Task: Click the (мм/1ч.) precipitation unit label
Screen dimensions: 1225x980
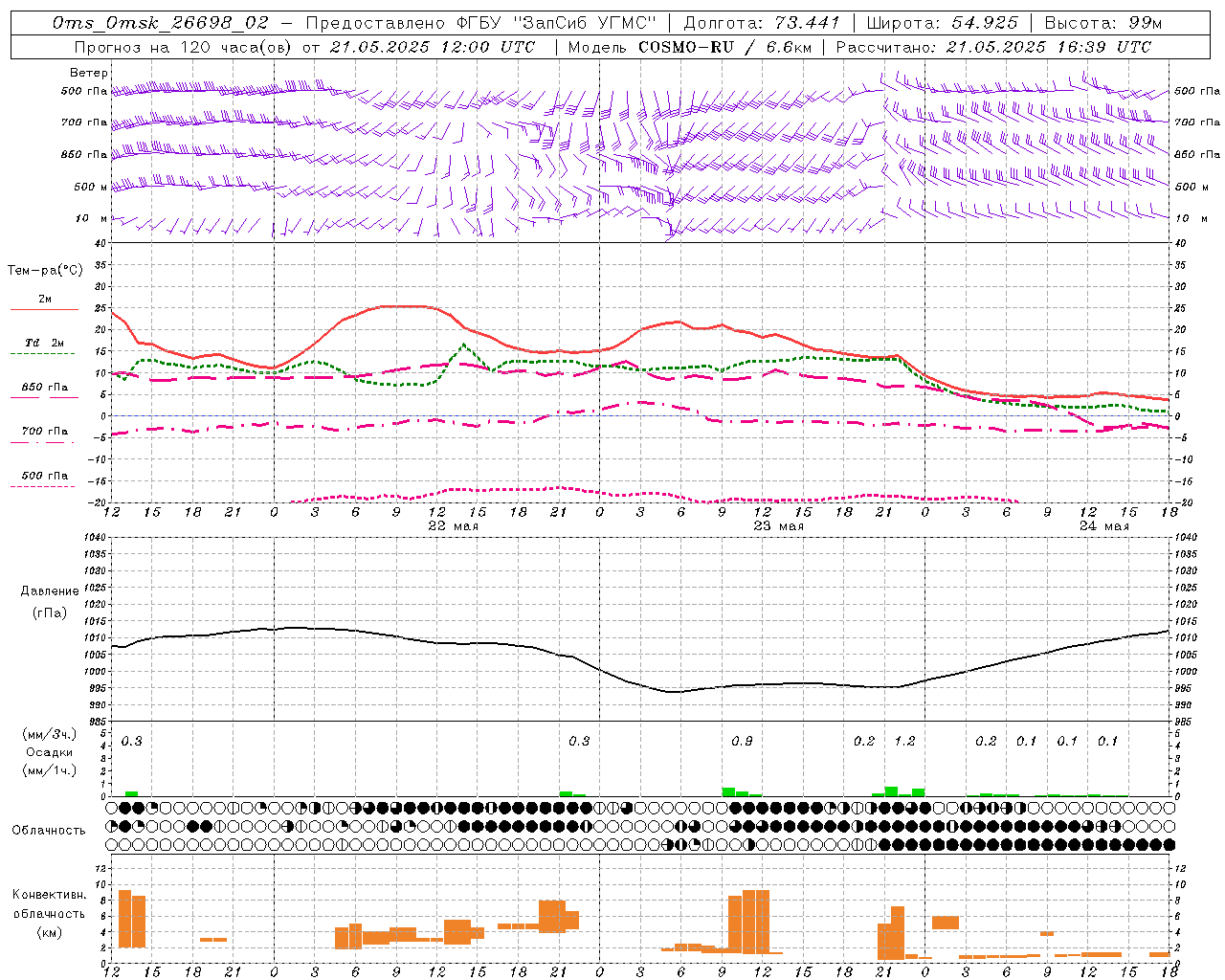Action: (50, 770)
